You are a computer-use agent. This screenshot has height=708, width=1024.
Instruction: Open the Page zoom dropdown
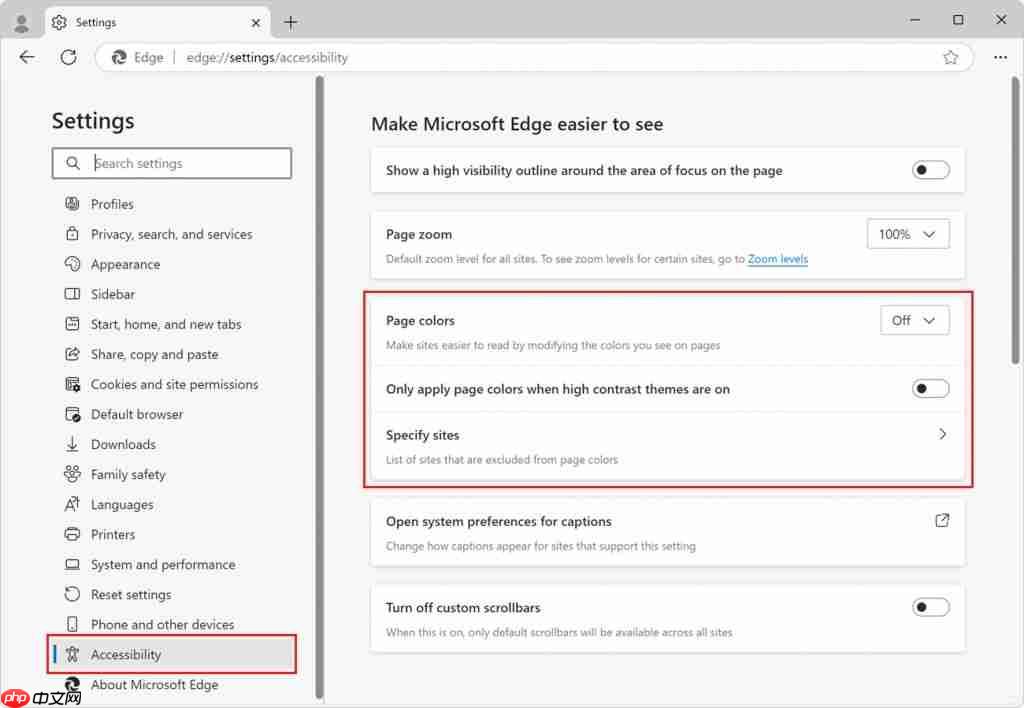coord(907,233)
